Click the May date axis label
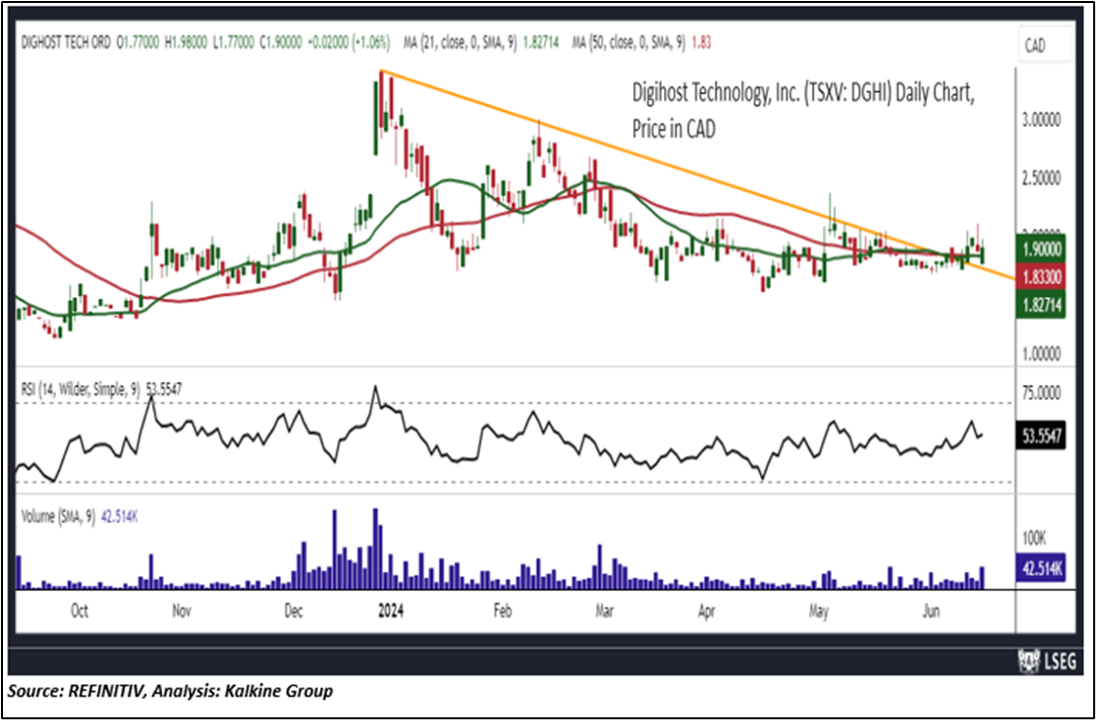 [x=819, y=612]
